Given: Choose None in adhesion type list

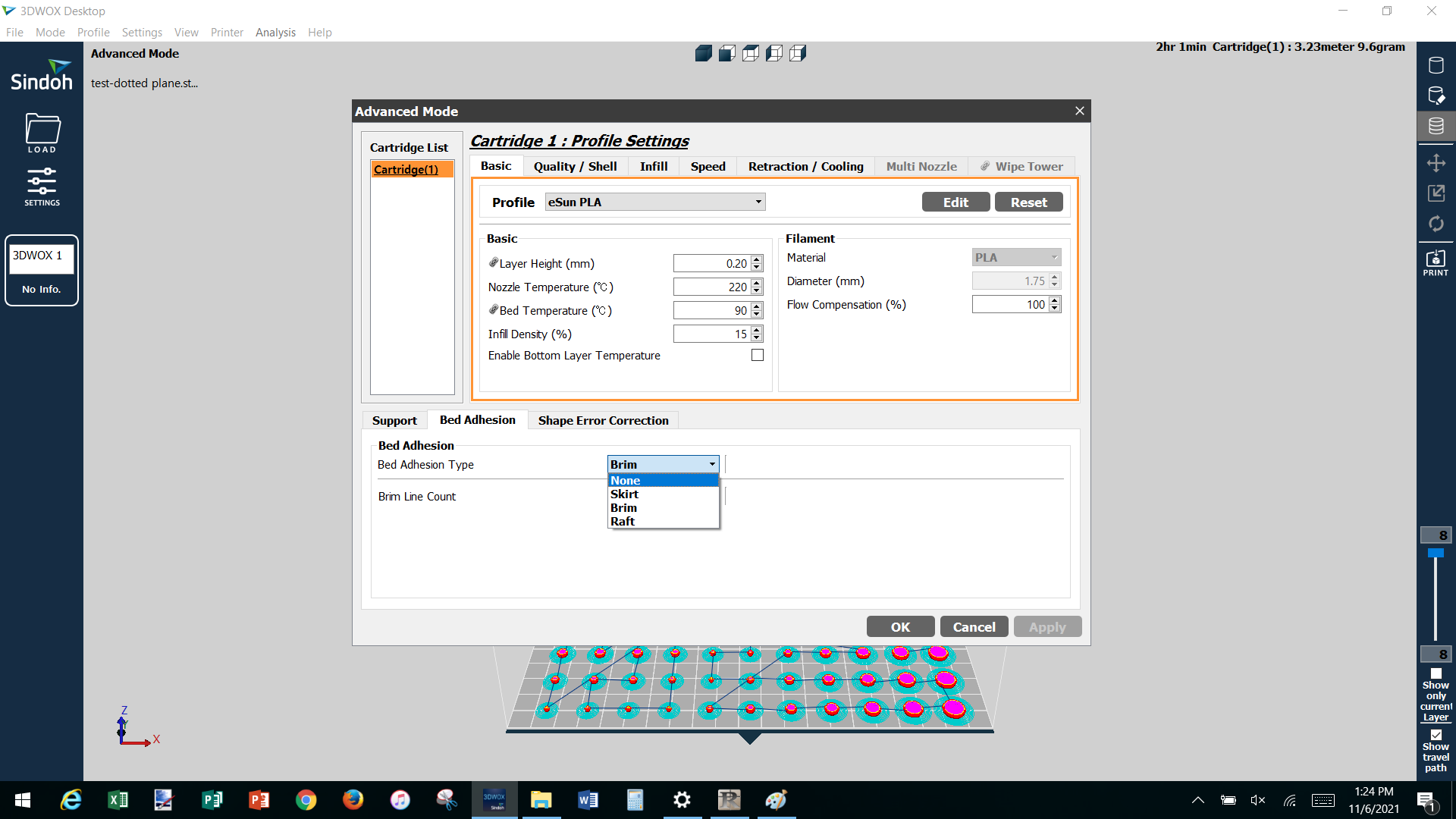Looking at the screenshot, I should 663,480.
